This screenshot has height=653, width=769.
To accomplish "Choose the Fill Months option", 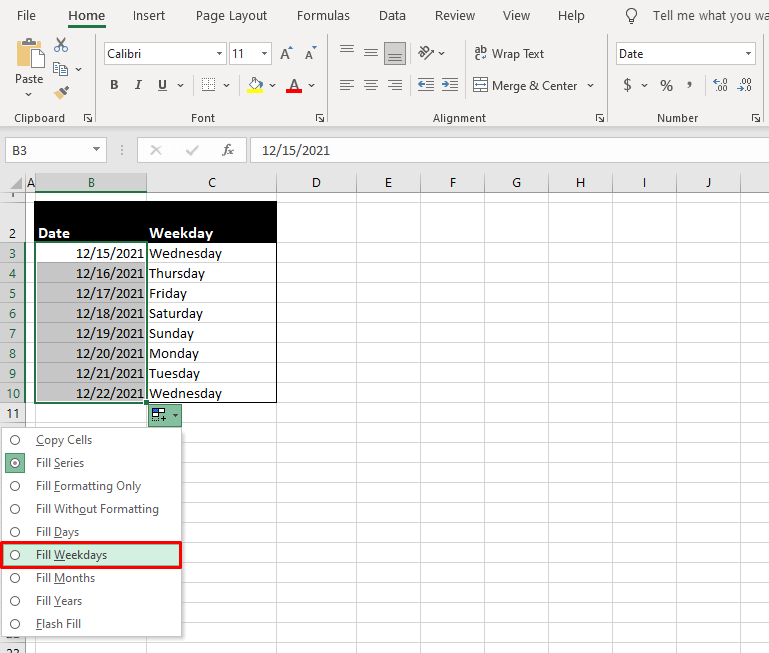I will pyautogui.click(x=92, y=578).
